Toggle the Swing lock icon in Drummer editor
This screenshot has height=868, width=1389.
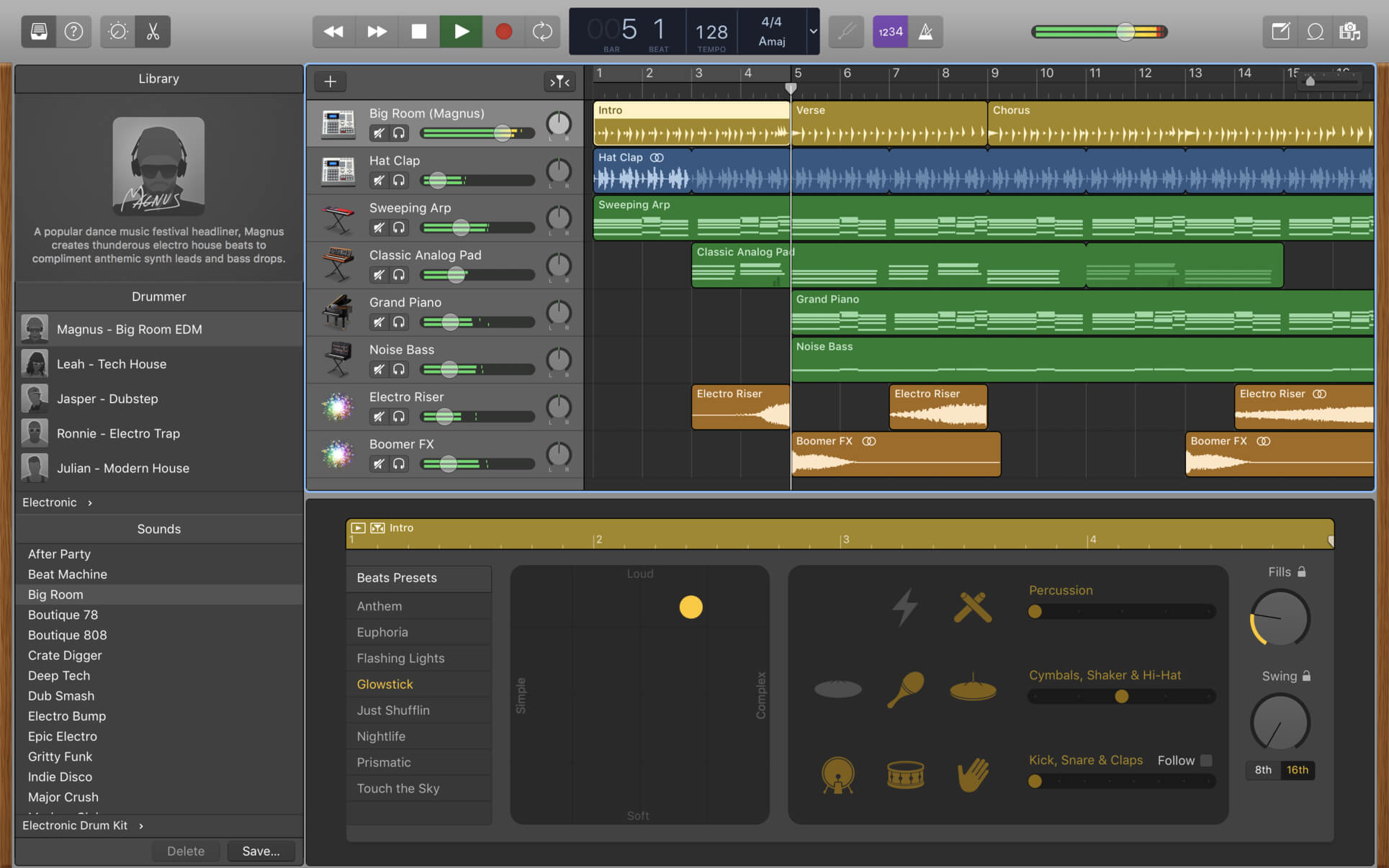coord(1306,675)
